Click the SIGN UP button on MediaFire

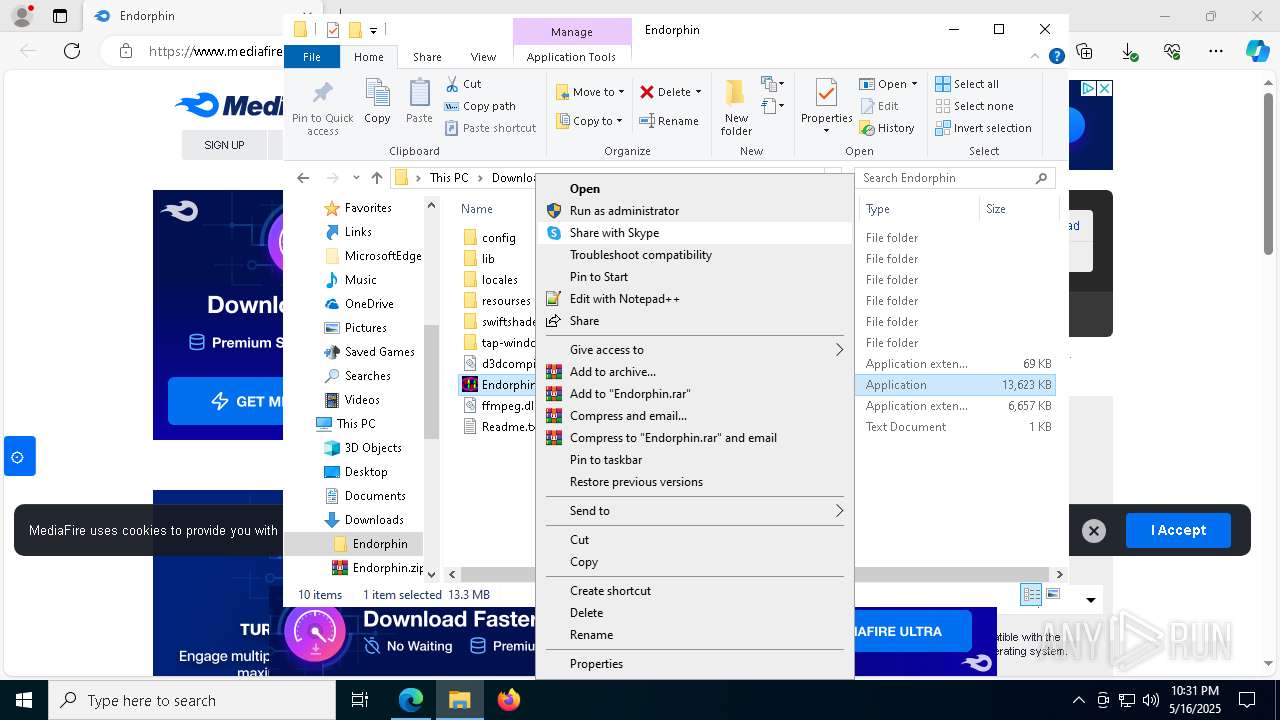(x=224, y=145)
